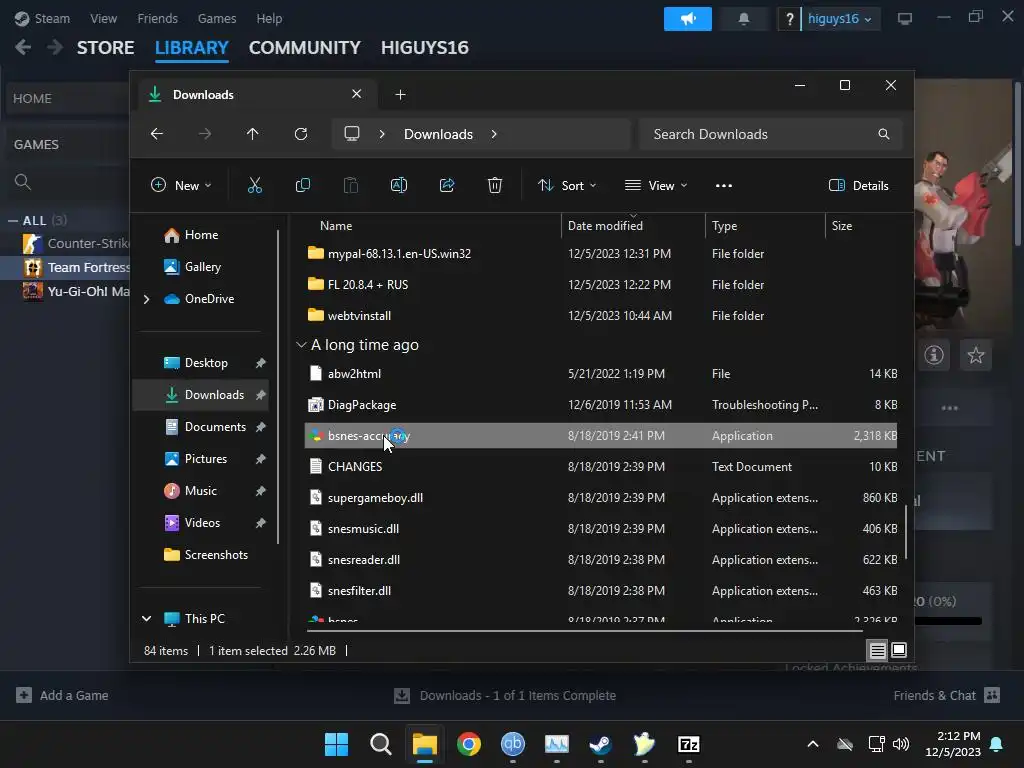Image resolution: width=1024 pixels, height=768 pixels.
Task: Collapse the 'A long time ago' group
Action: (x=301, y=345)
